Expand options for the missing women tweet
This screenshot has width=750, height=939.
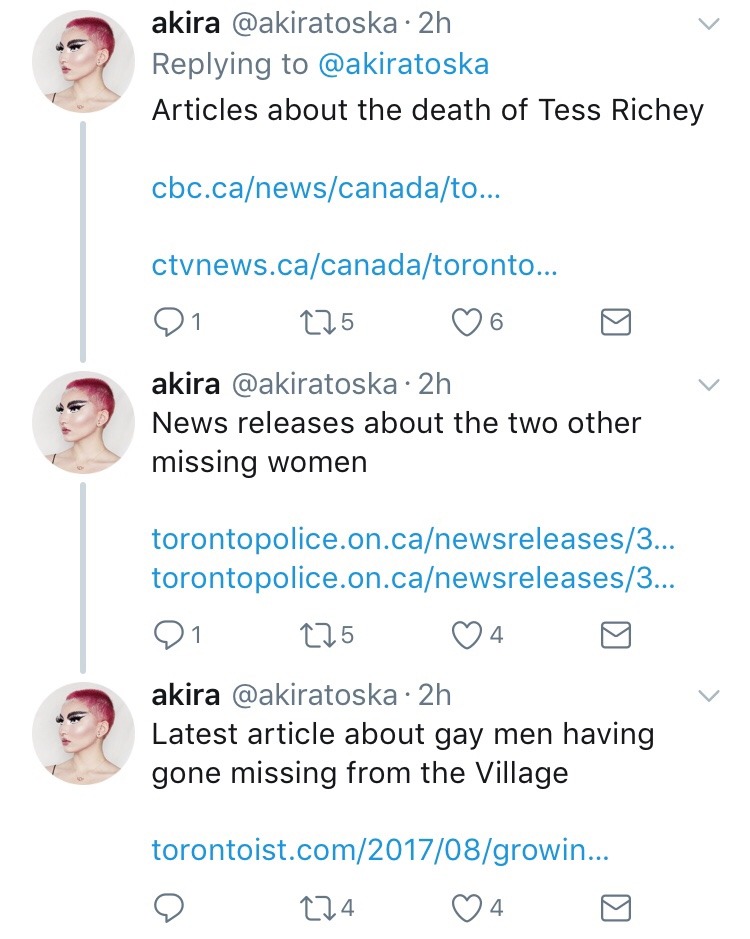708,385
